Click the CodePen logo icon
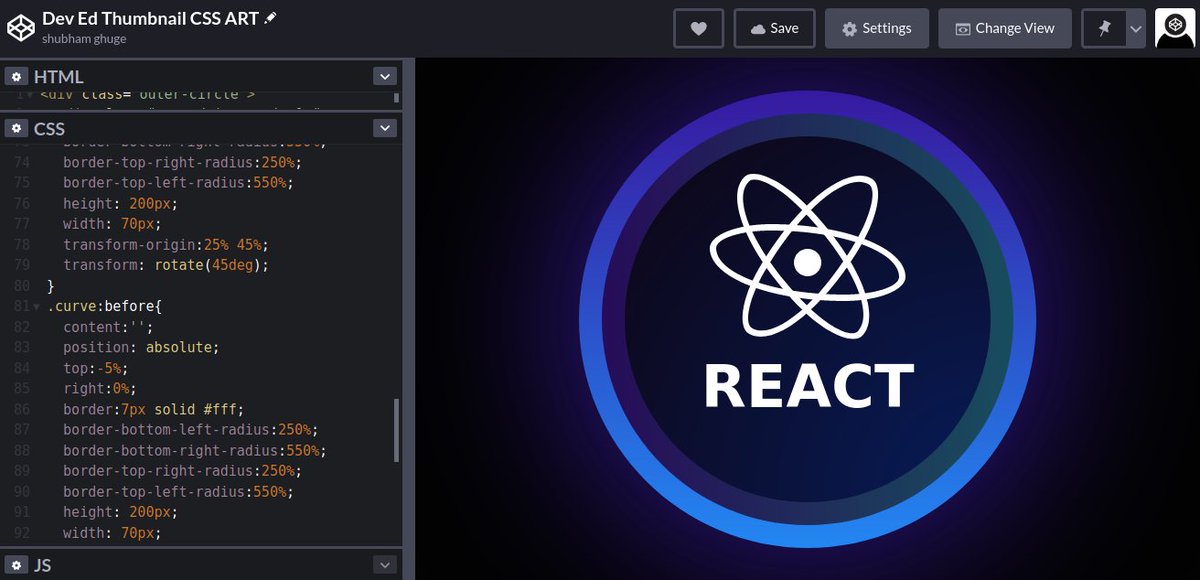The image size is (1200, 580). [22, 28]
